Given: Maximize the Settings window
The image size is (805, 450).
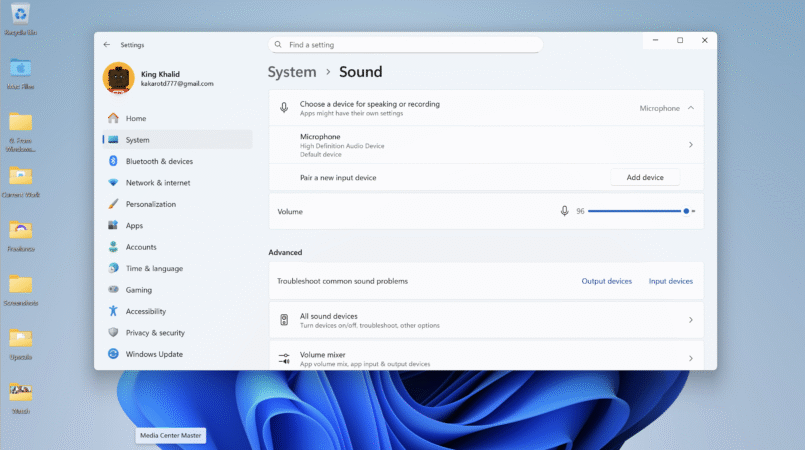Looking at the screenshot, I should (x=680, y=40).
